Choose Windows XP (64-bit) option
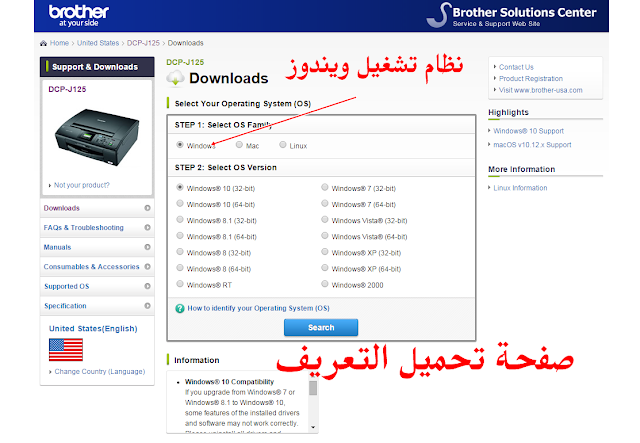This screenshot has width=640, height=443. click(324, 268)
